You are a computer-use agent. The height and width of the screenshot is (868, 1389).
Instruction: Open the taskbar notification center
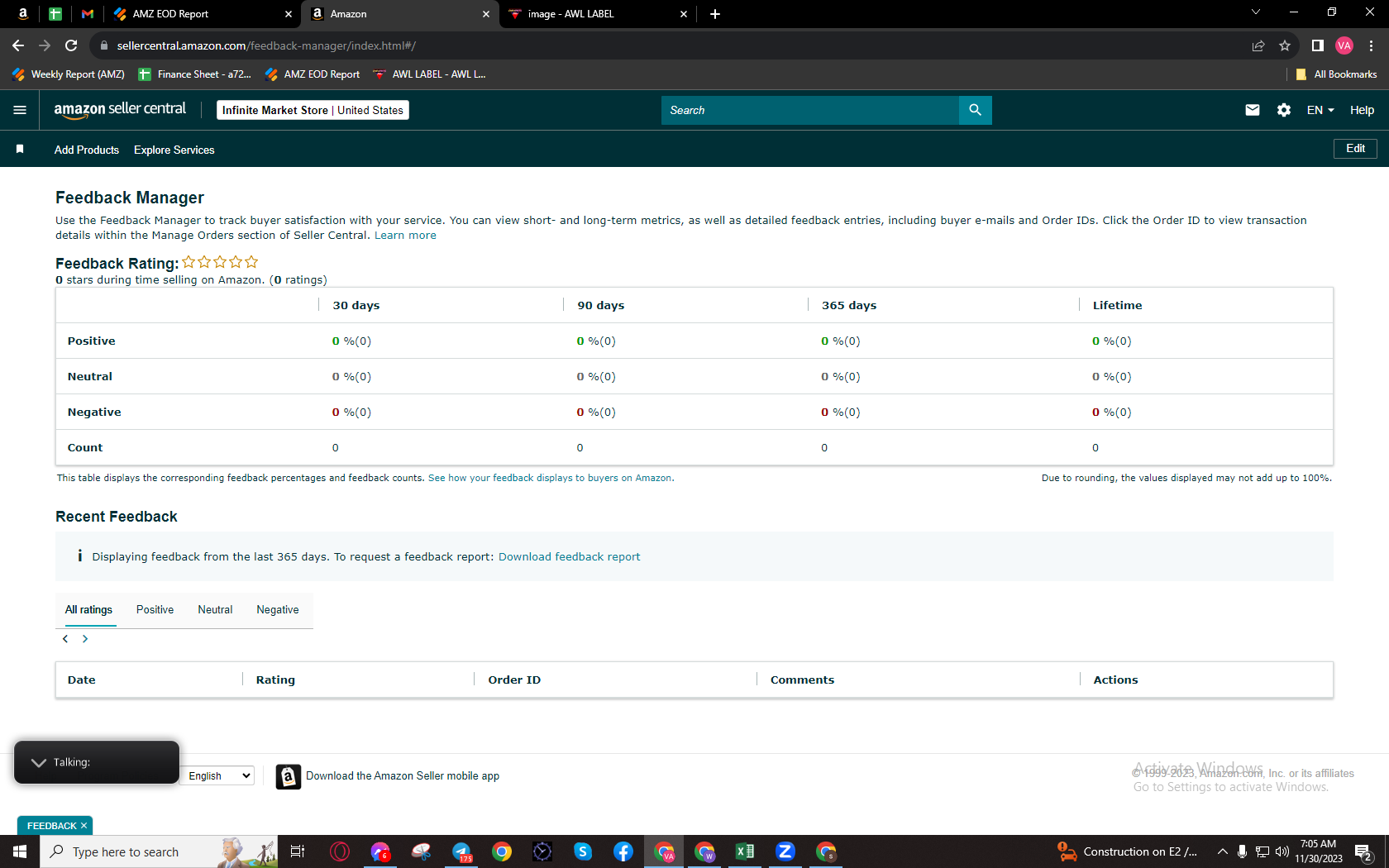tap(1364, 851)
